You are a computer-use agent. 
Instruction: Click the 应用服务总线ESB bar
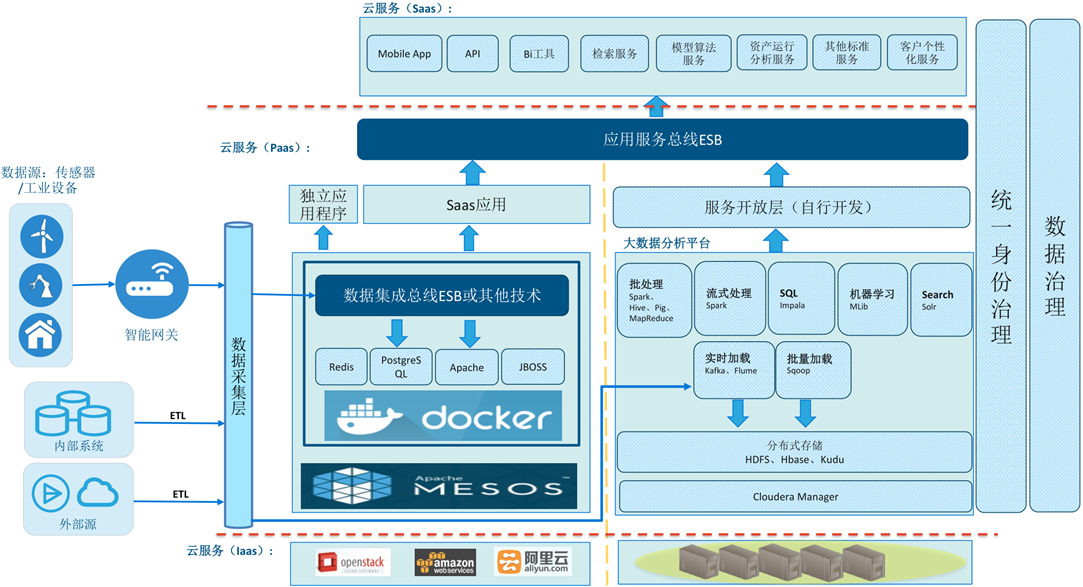[662, 139]
